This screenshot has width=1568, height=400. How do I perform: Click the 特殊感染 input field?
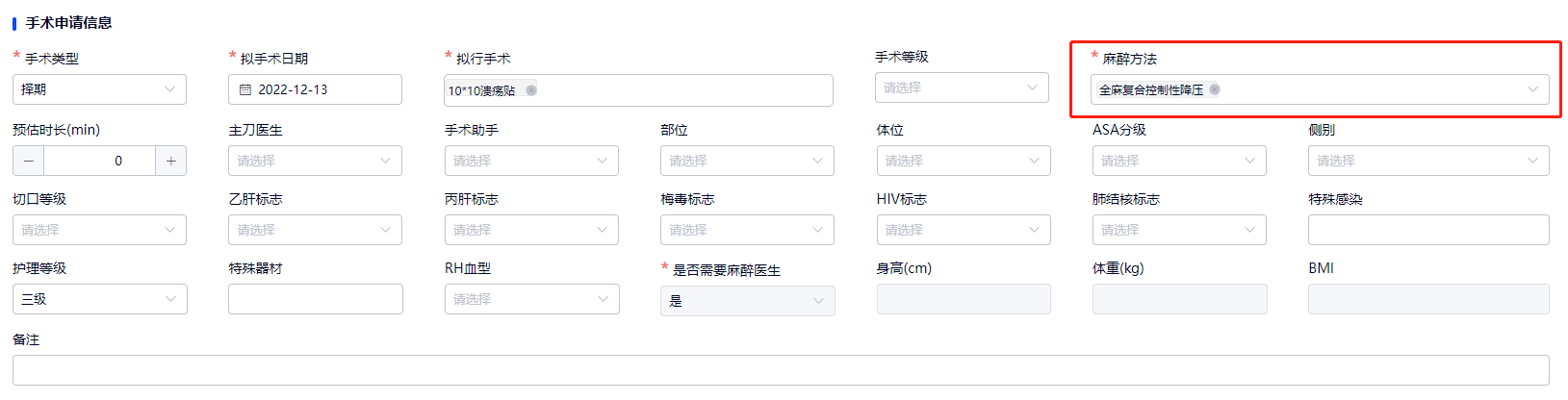click(1428, 230)
